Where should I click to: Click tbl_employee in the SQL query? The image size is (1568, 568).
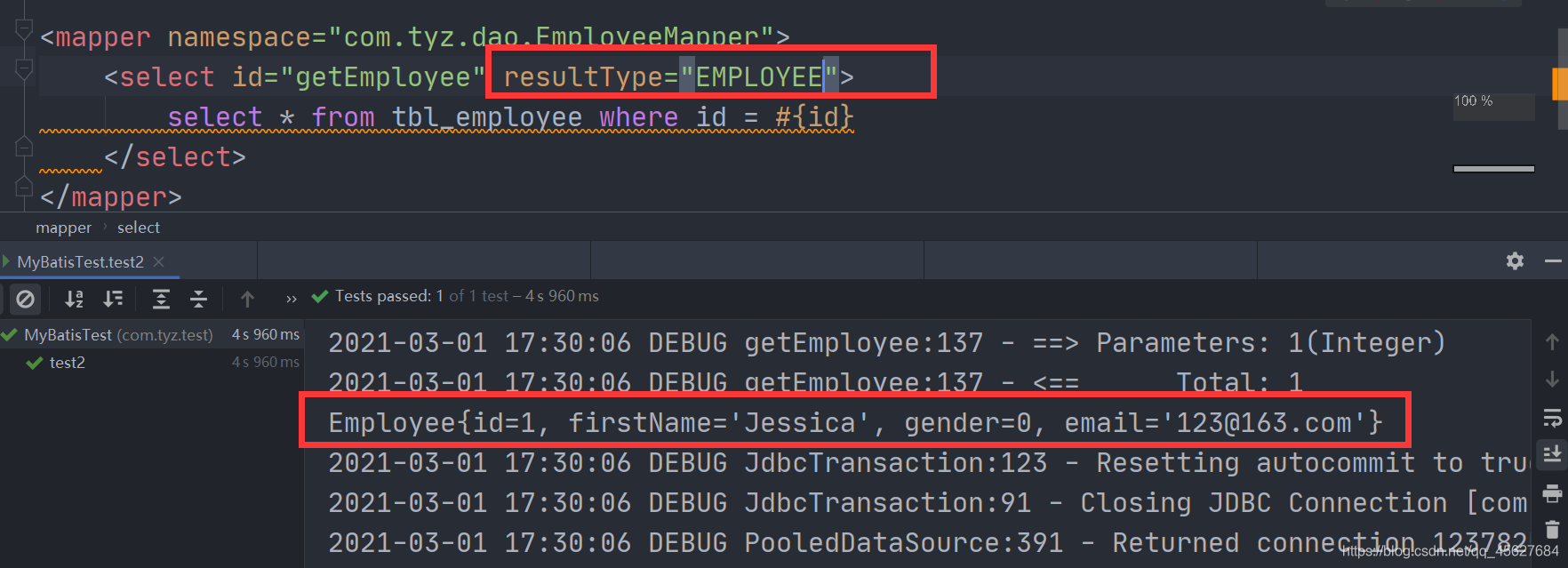click(487, 117)
